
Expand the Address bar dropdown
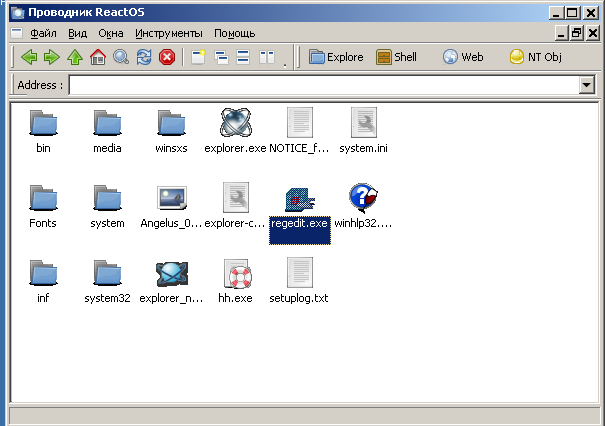coord(586,85)
